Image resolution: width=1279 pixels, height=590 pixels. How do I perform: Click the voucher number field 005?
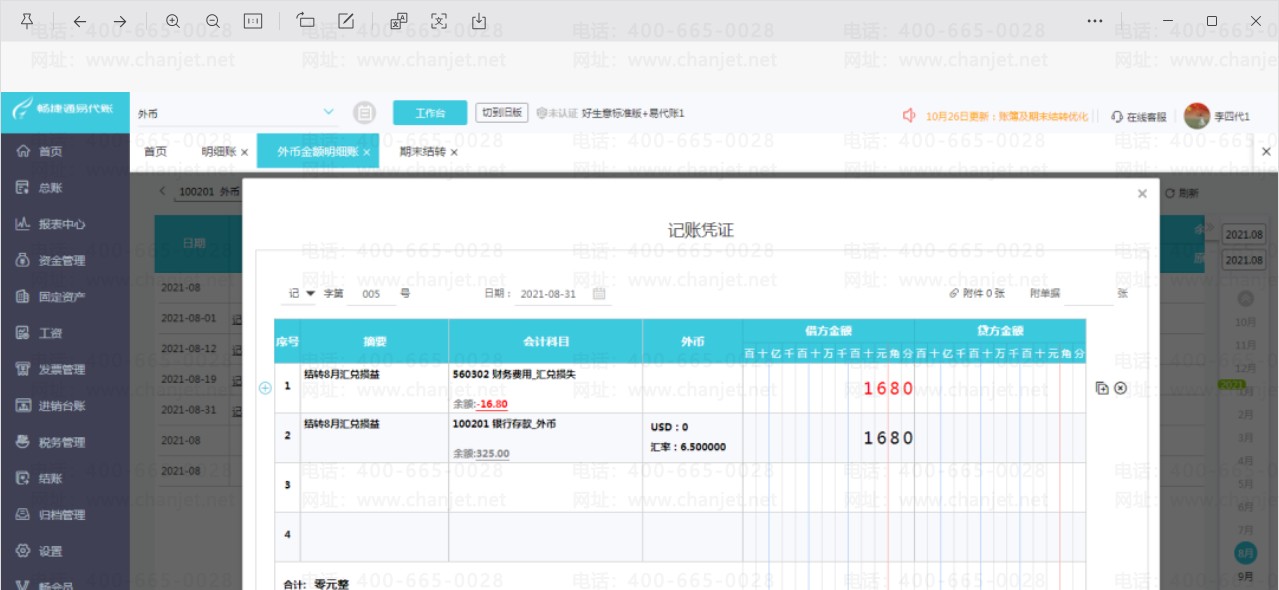point(371,294)
